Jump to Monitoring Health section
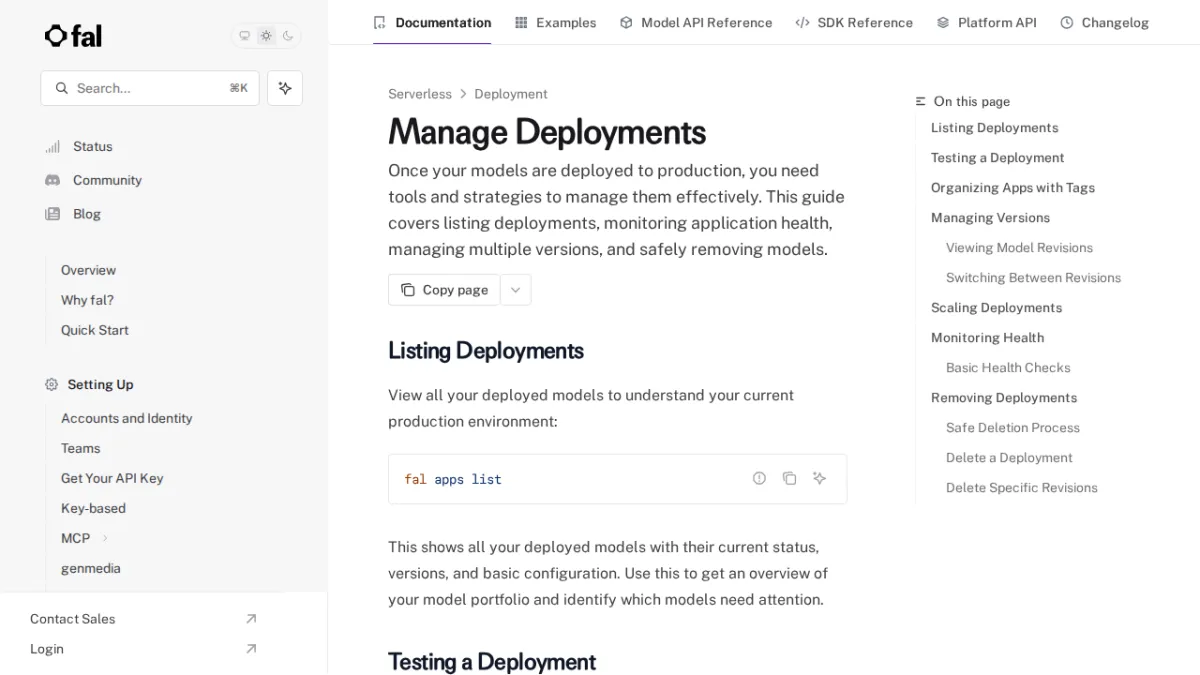This screenshot has width=1200, height=675. pos(987,338)
